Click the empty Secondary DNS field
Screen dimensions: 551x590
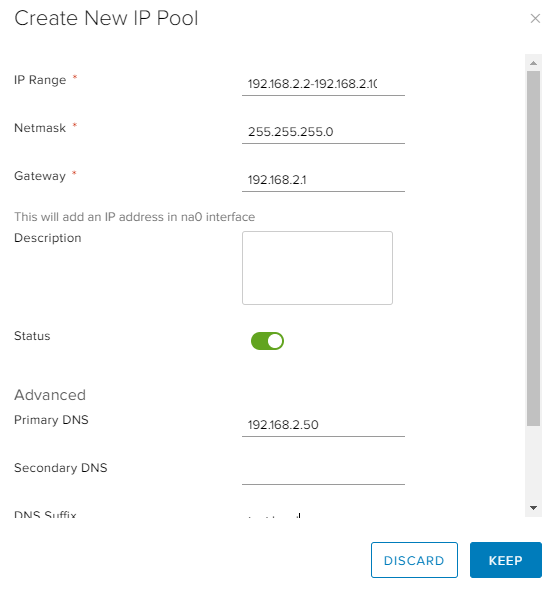(x=323, y=473)
